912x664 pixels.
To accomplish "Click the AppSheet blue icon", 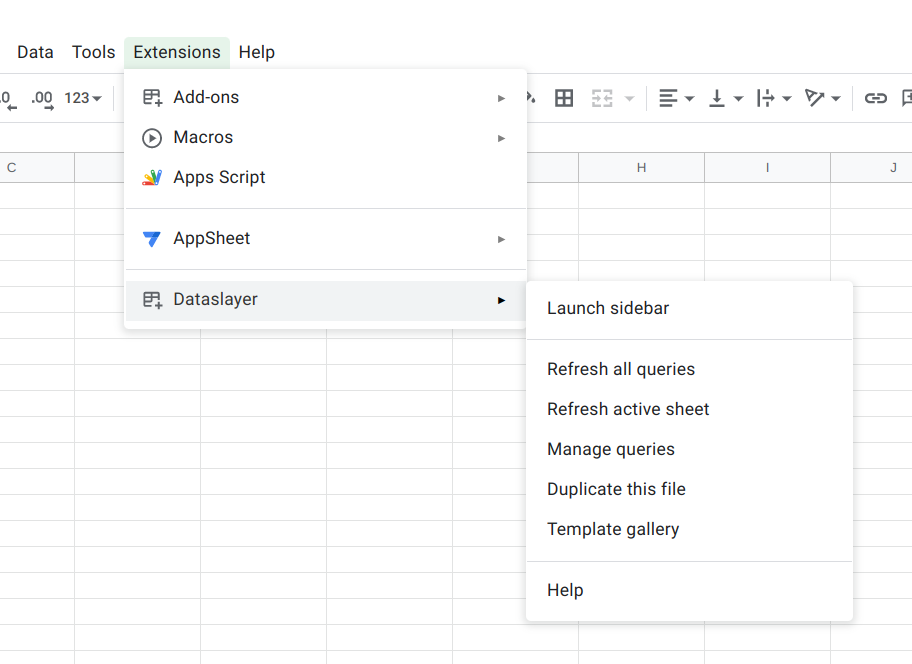I will click(x=152, y=239).
